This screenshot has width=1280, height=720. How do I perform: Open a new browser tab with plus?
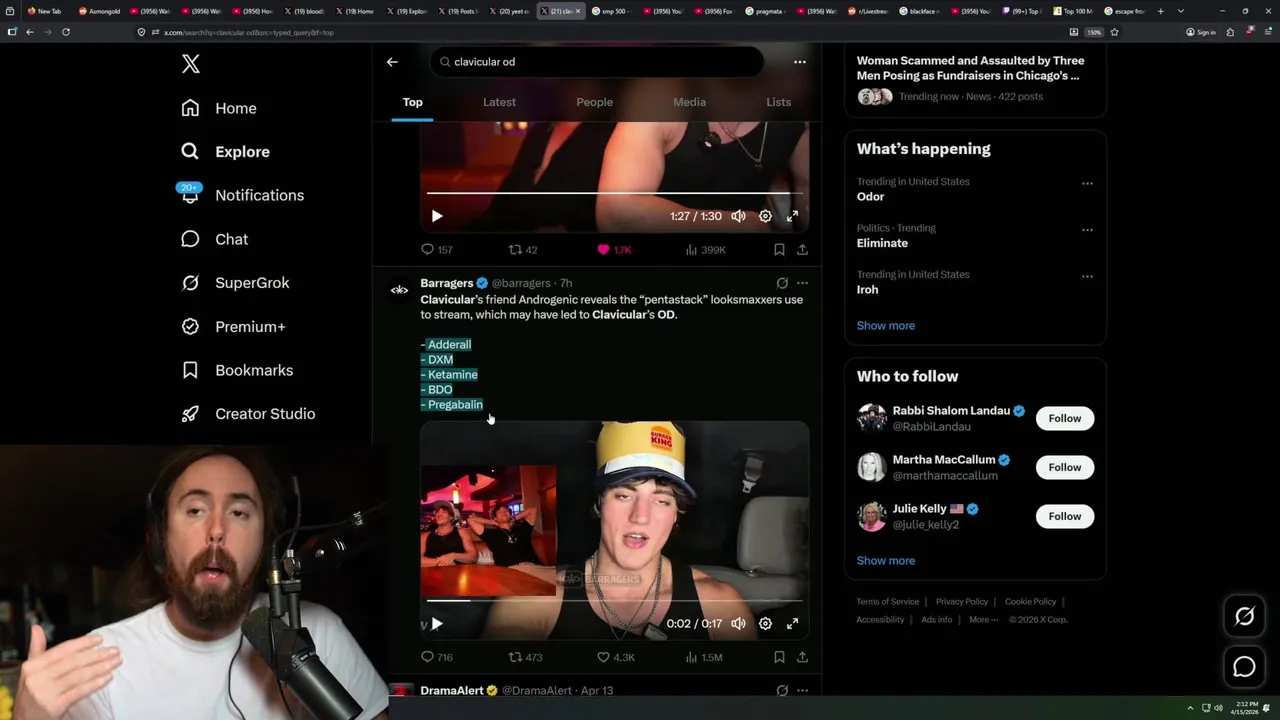[1160, 11]
